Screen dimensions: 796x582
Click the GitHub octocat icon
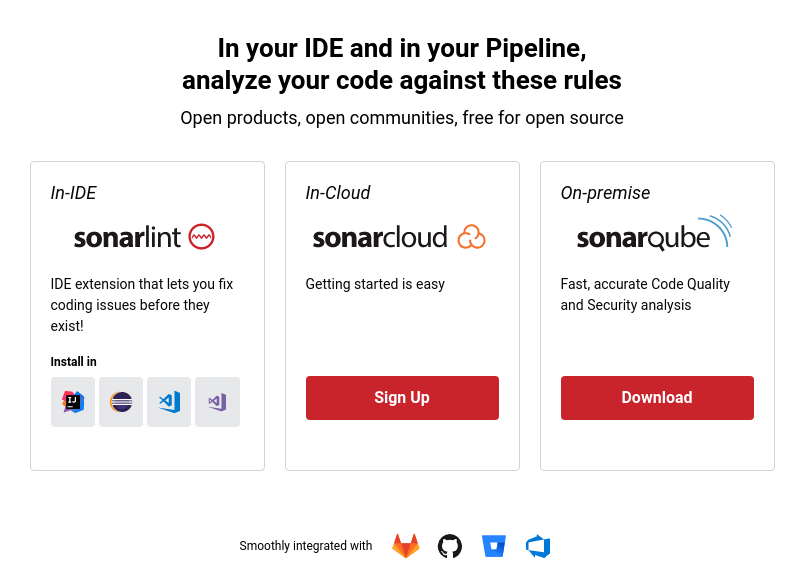click(450, 546)
